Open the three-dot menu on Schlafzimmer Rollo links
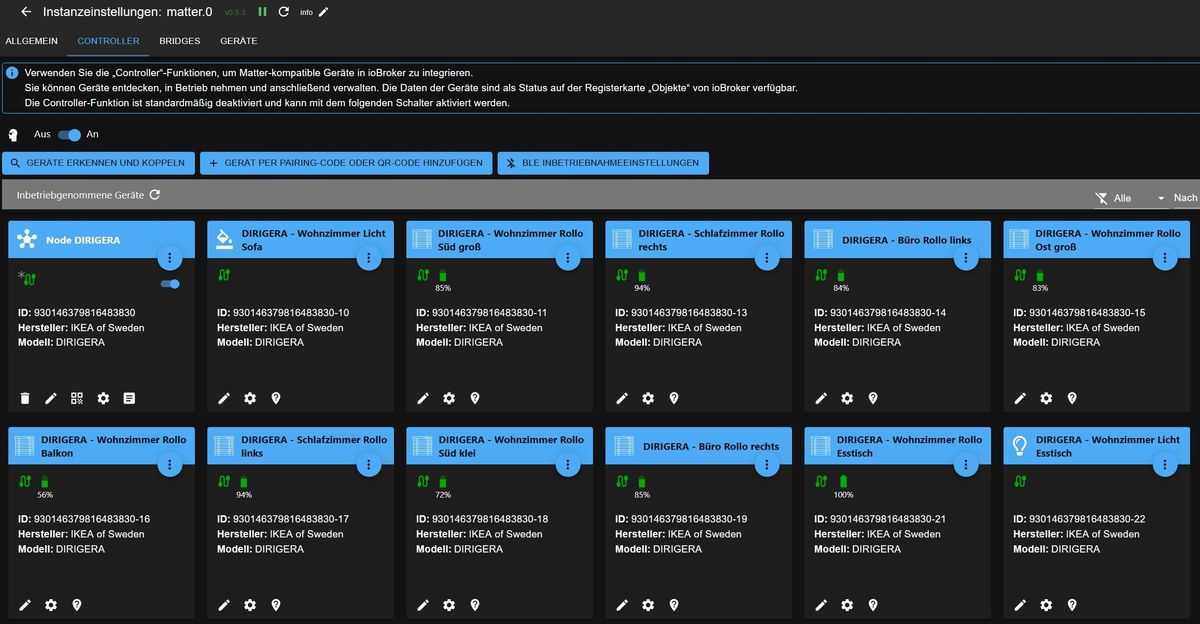Screen dimensions: 1200x624 [x=369, y=465]
